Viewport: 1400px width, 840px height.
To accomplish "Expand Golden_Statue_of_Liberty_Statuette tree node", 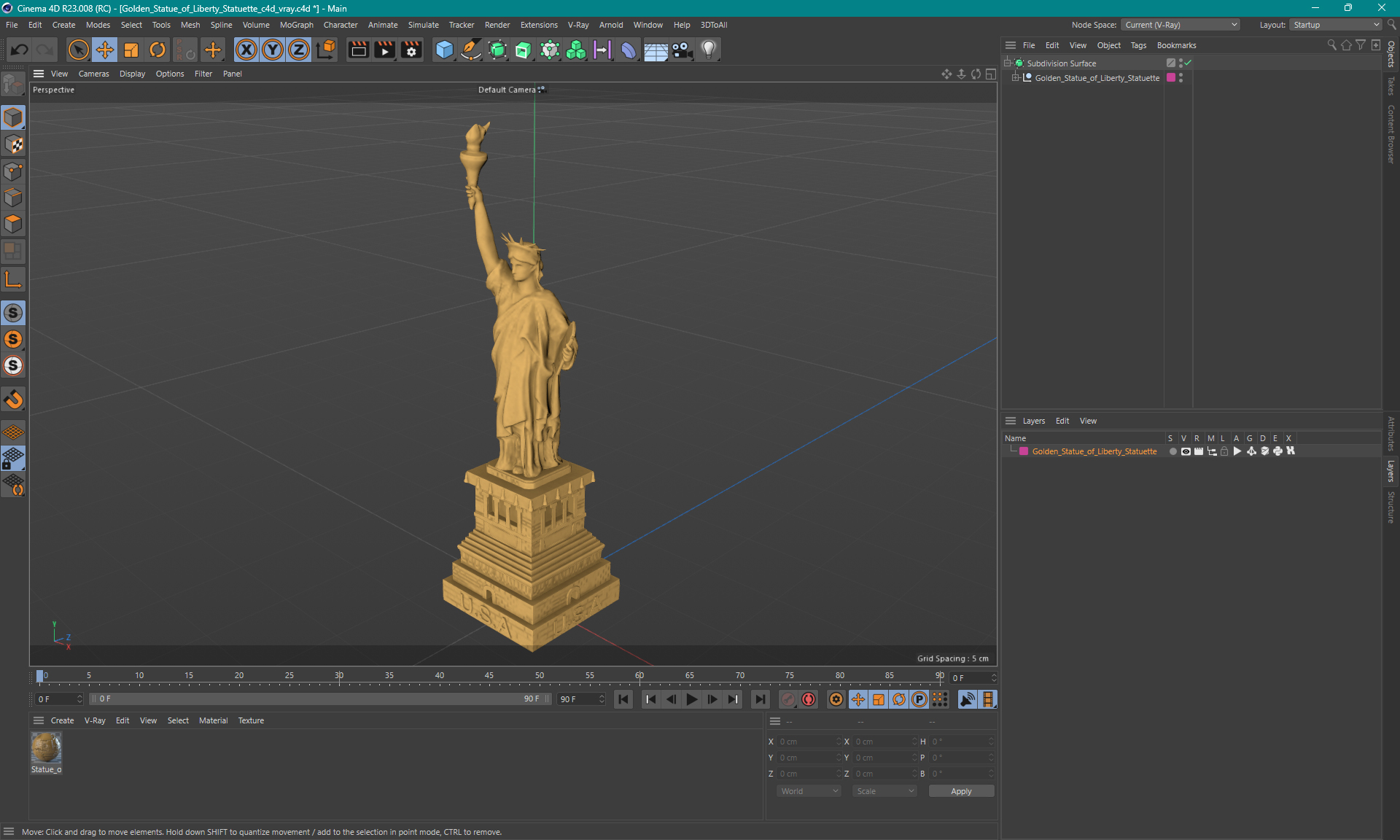I will (1015, 78).
